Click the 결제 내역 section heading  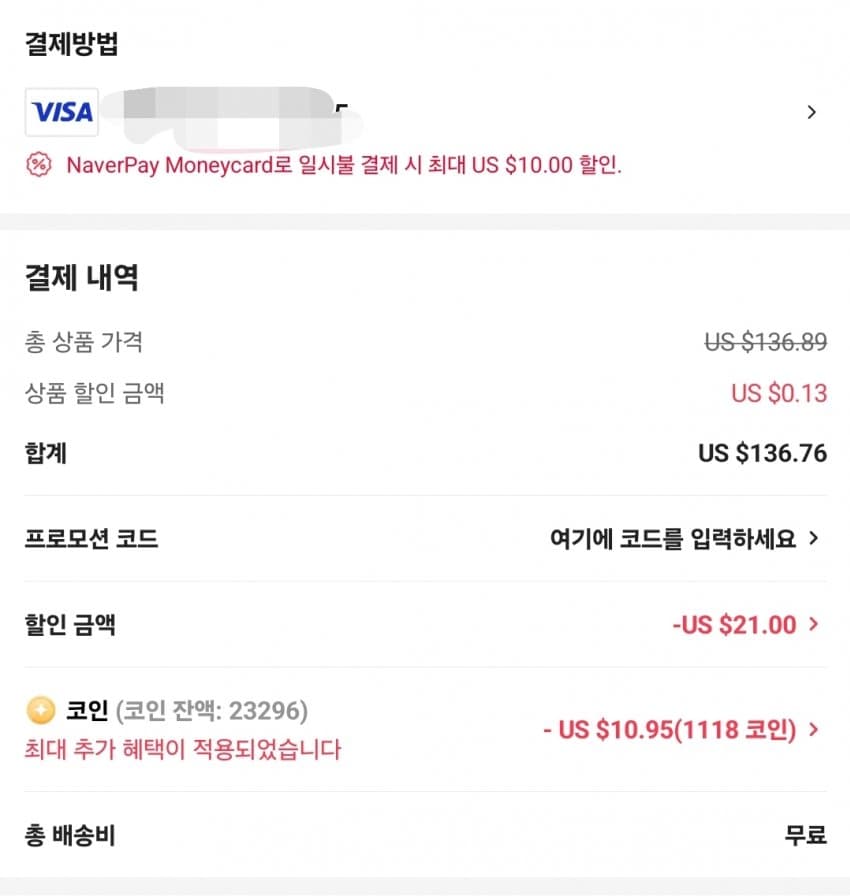pos(81,278)
